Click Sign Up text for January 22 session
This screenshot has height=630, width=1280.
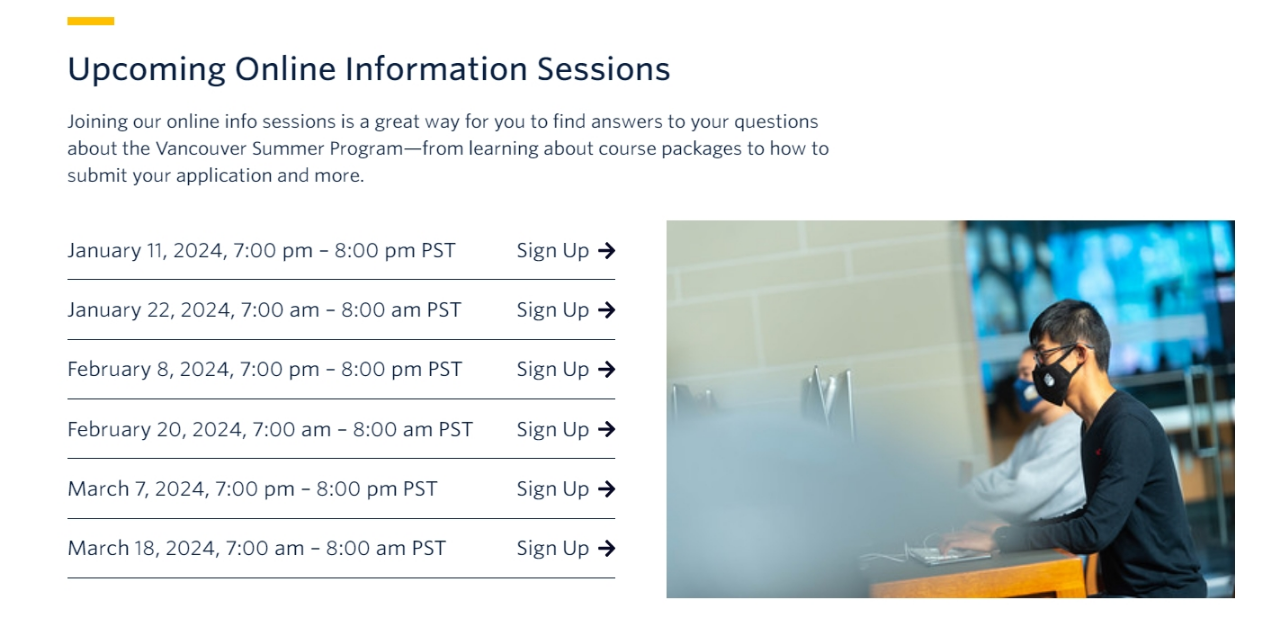point(552,310)
